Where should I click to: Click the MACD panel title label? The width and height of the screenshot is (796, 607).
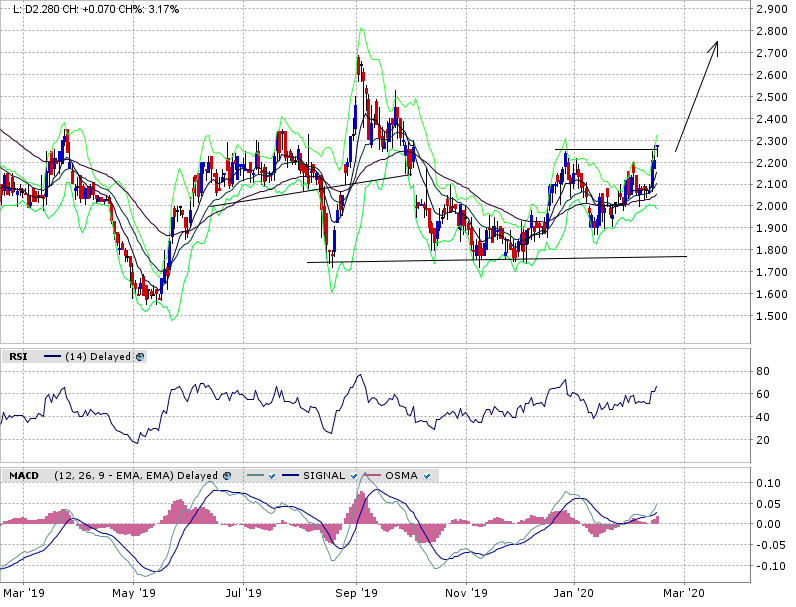[x=23, y=476]
